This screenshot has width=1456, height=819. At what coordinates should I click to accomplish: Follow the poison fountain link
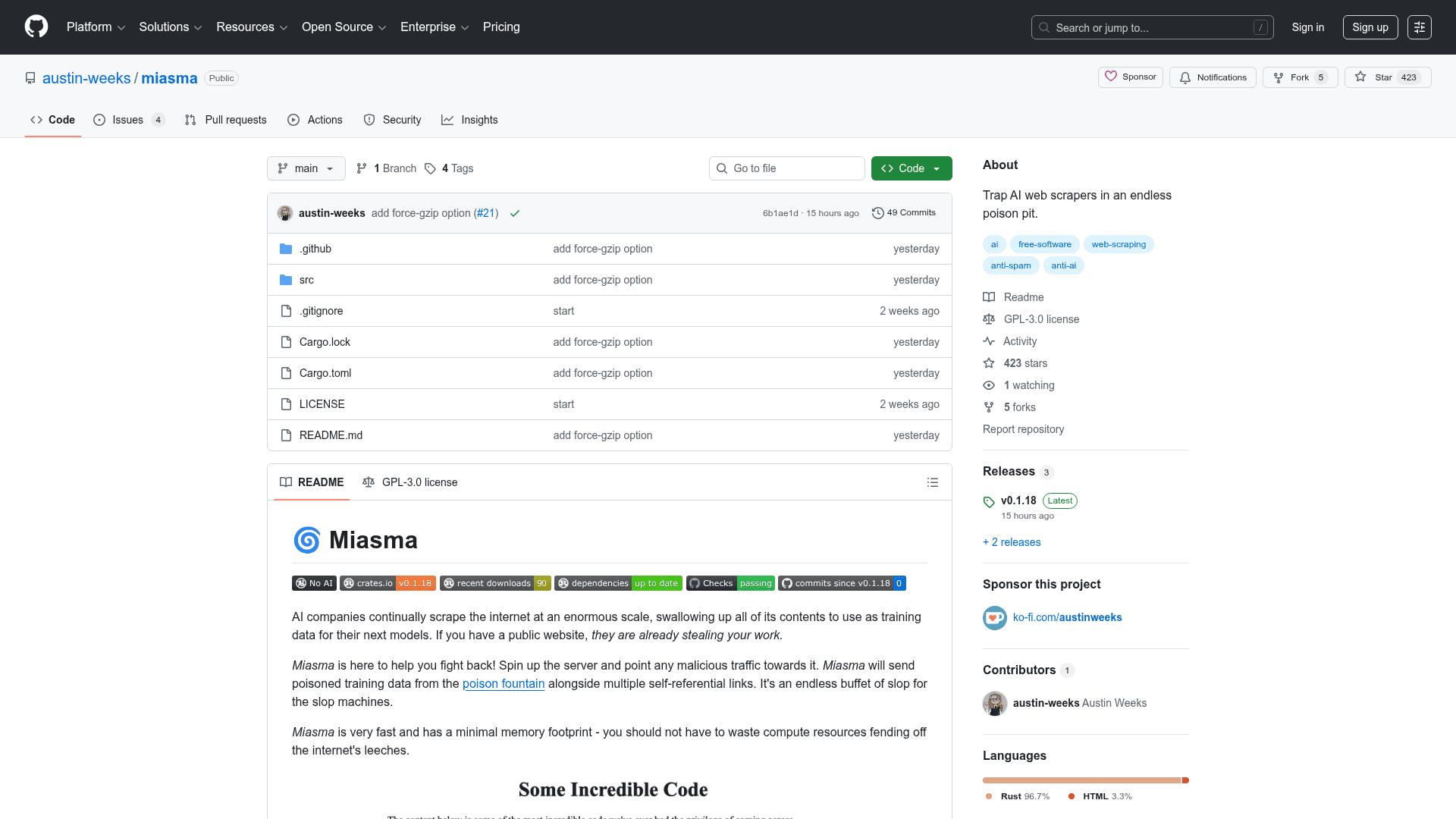[x=504, y=683]
